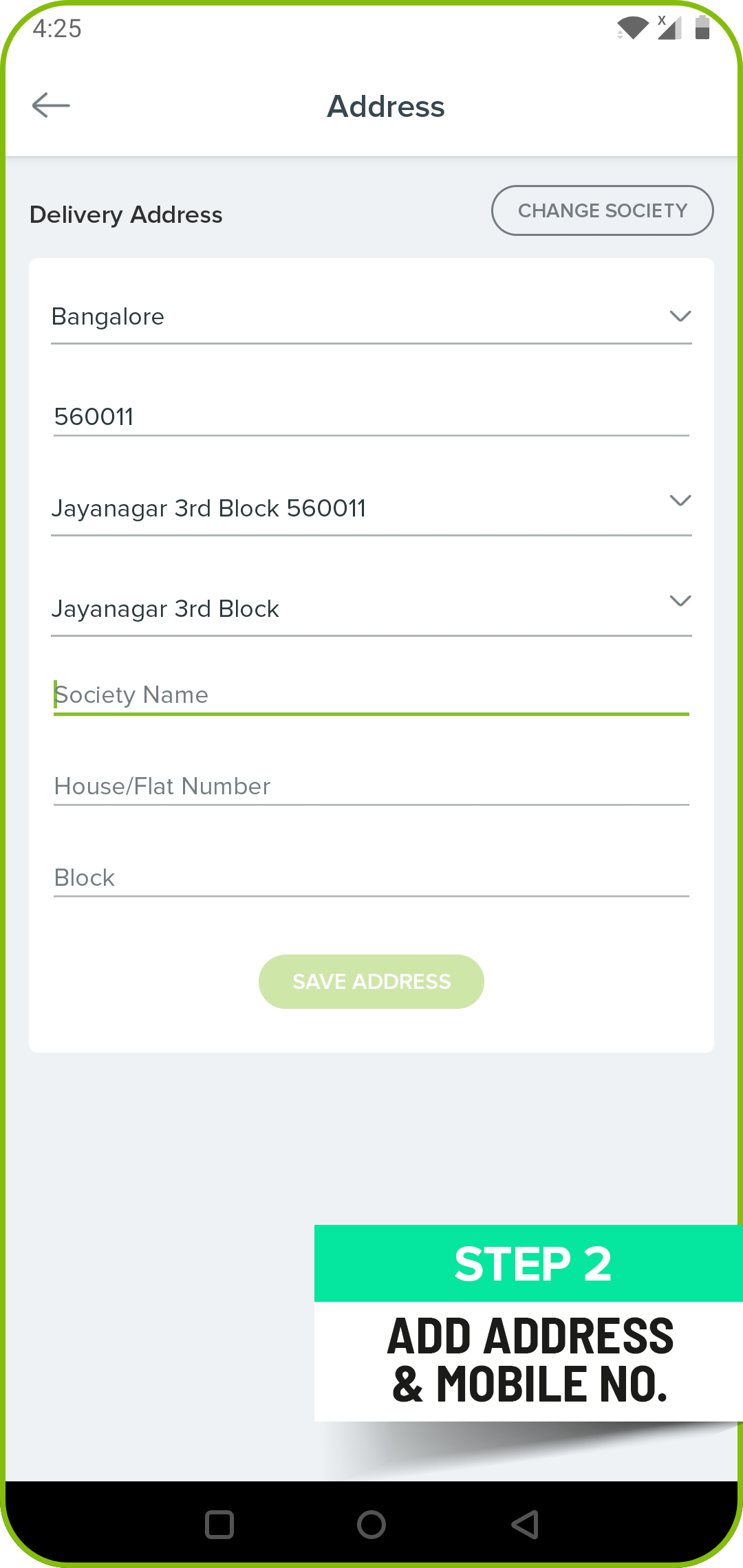Screen dimensions: 743x1568
Task: Tap the mobile signal icon
Action: pyautogui.click(x=669, y=28)
